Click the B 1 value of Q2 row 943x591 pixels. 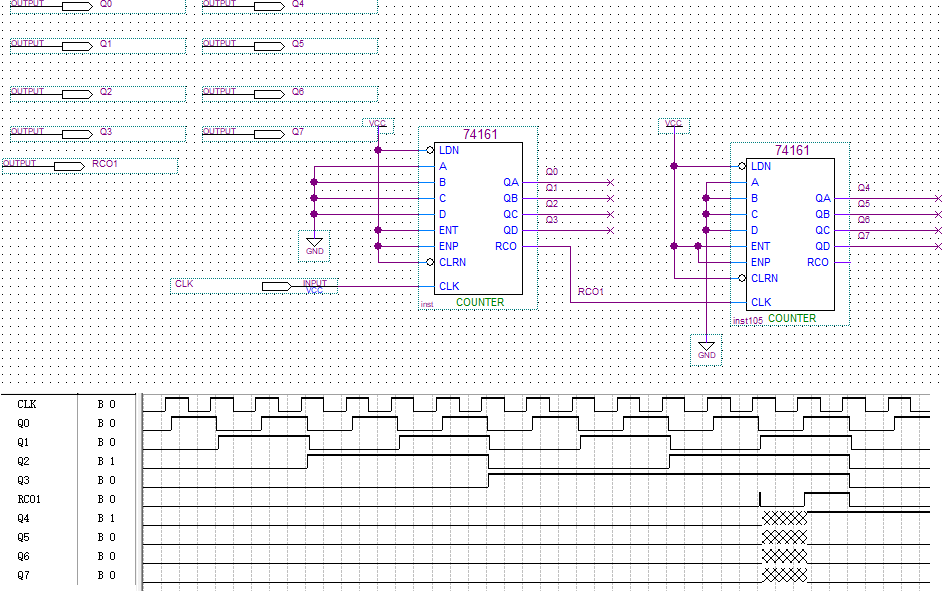[106, 461]
